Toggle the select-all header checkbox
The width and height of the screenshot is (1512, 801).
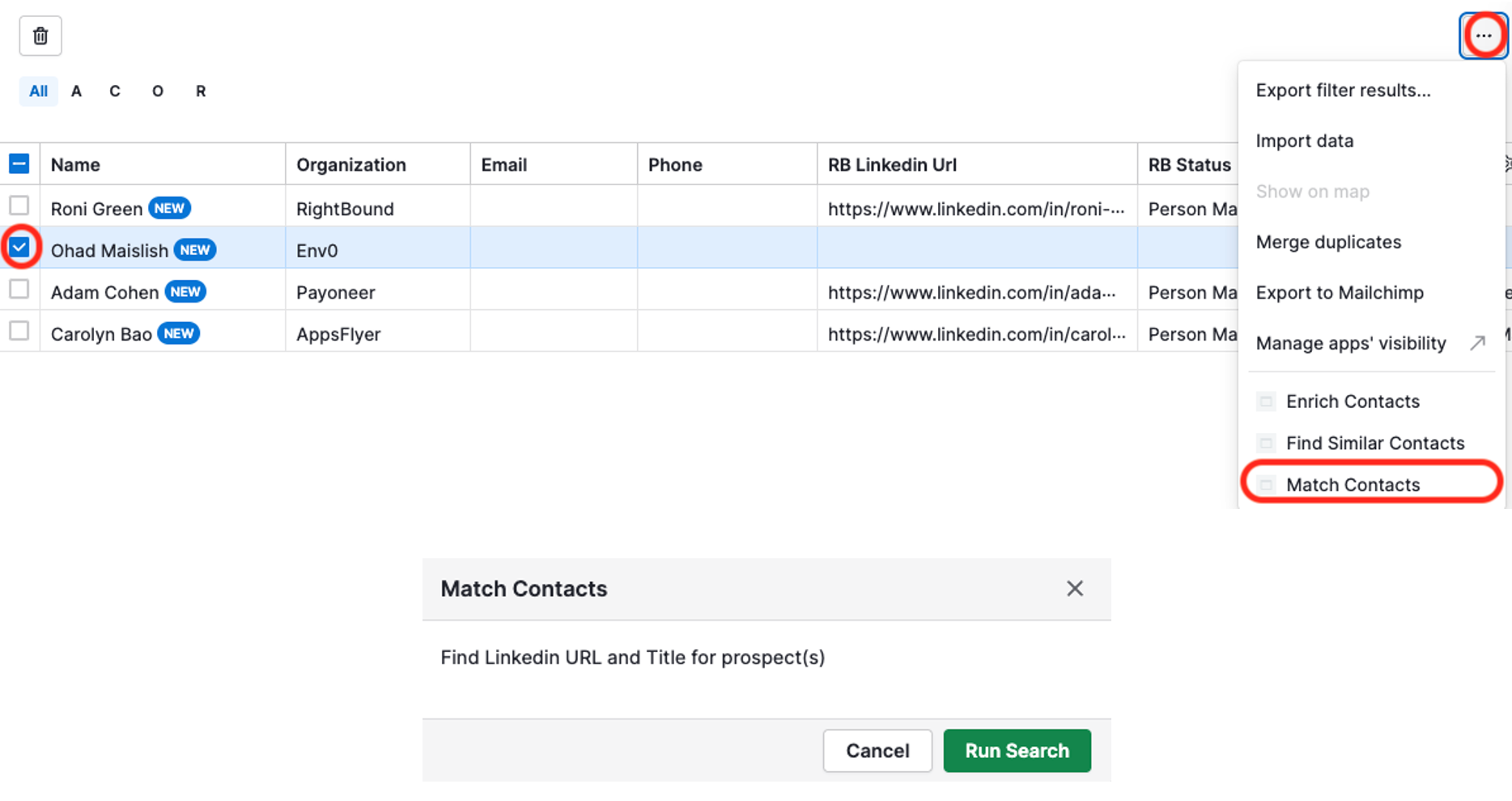(19, 164)
